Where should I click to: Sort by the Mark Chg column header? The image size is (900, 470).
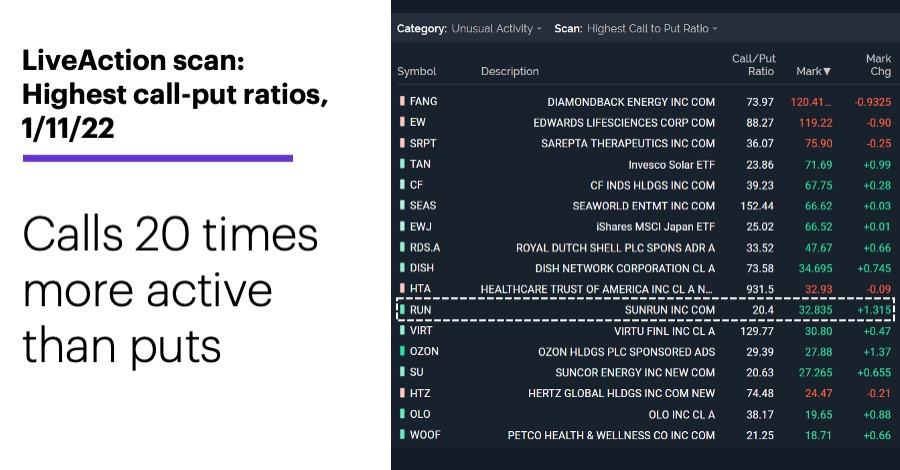point(879,65)
